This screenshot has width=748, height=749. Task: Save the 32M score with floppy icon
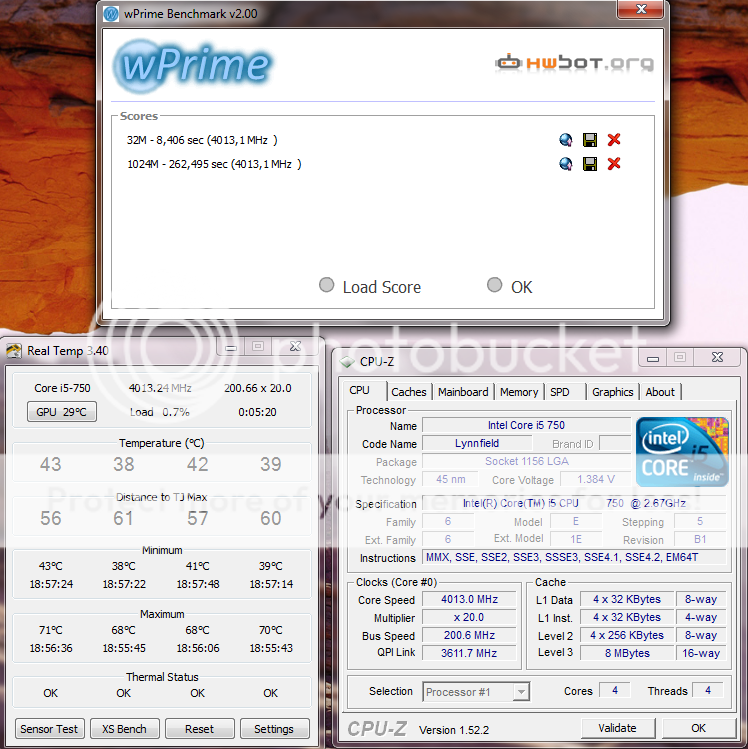coord(590,139)
